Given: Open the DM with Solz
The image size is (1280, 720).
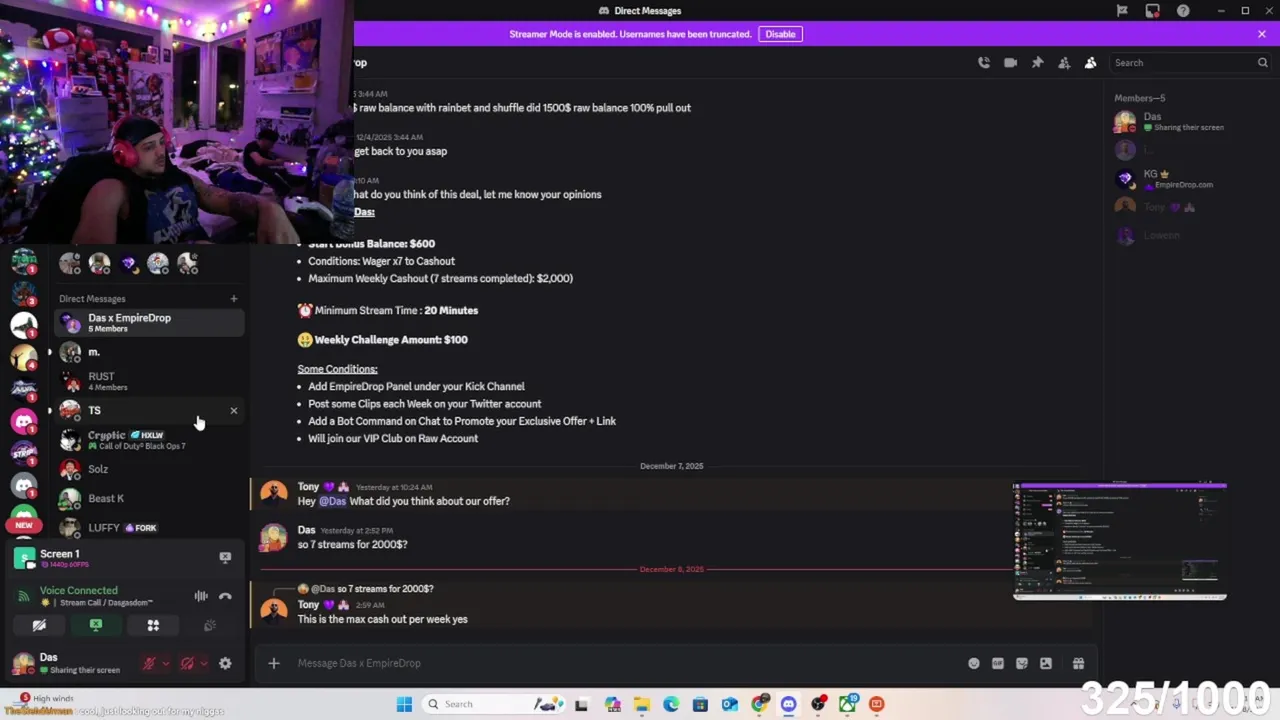Looking at the screenshot, I should (x=149, y=469).
